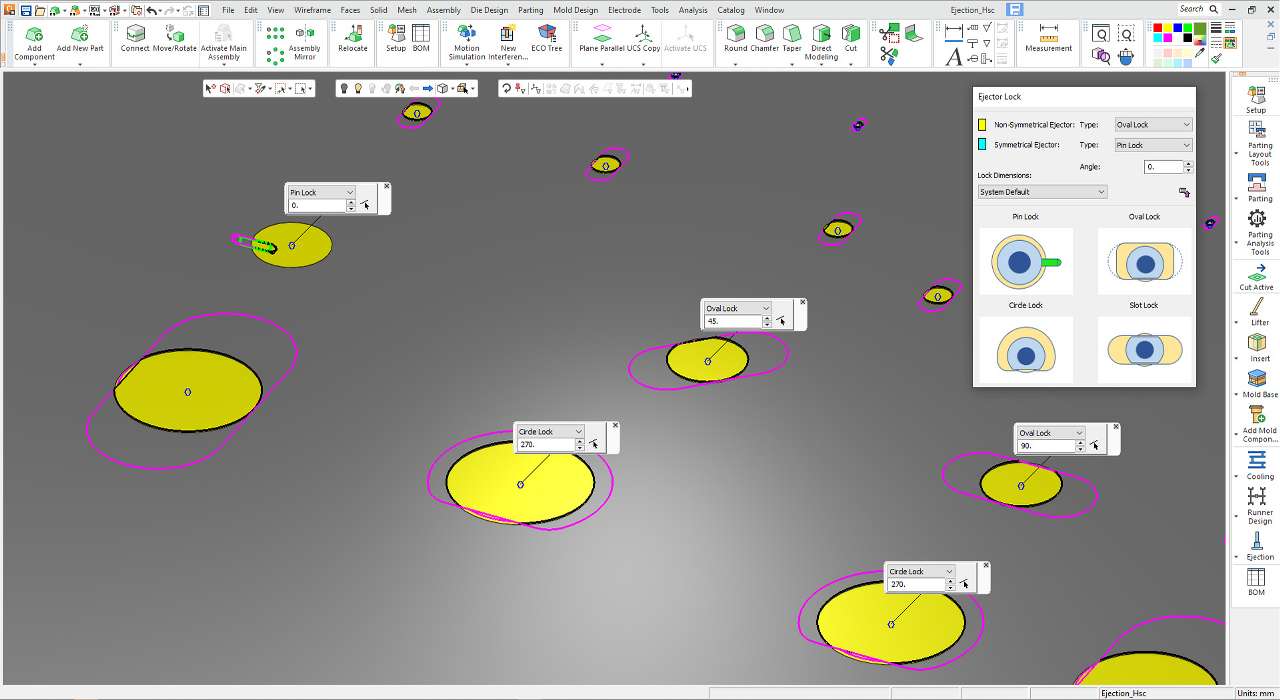1280x700 pixels.
Task: Click the Add Component icon
Action: pos(34,35)
